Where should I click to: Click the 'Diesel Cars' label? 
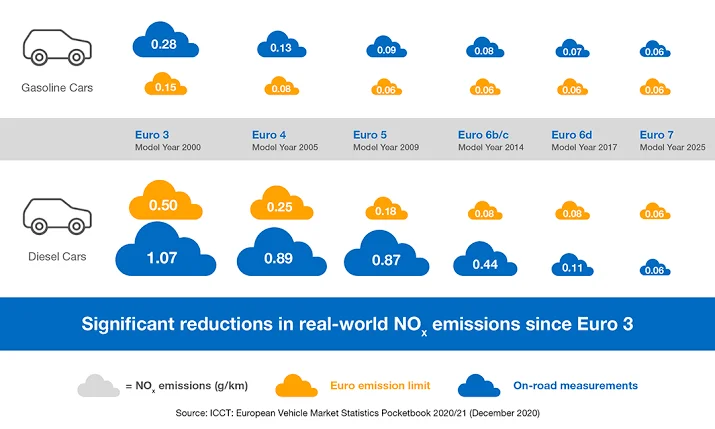[57, 257]
